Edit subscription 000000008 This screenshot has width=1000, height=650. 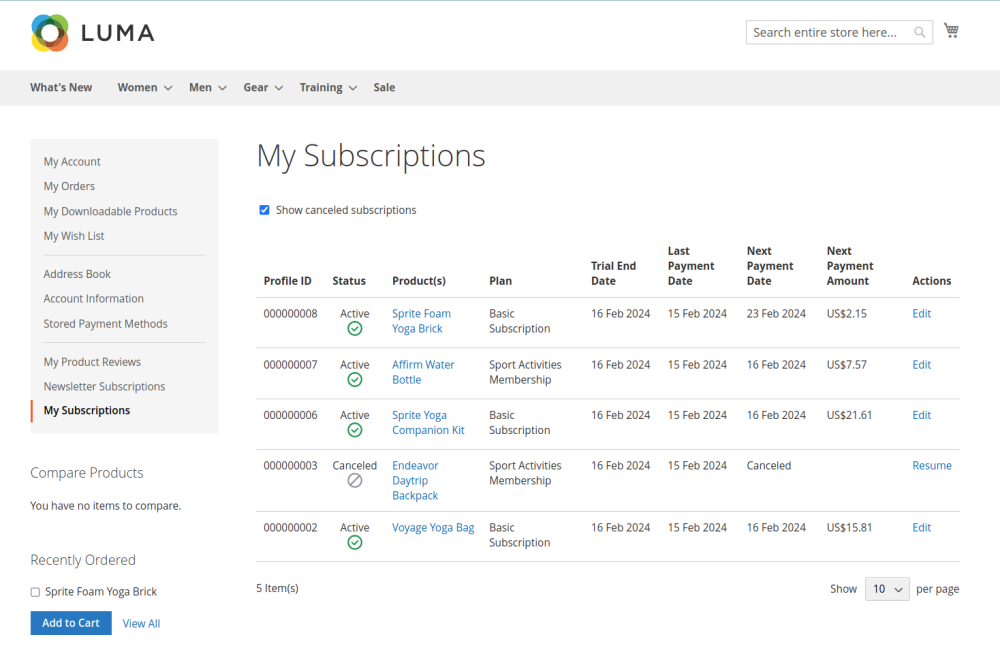[922, 313]
